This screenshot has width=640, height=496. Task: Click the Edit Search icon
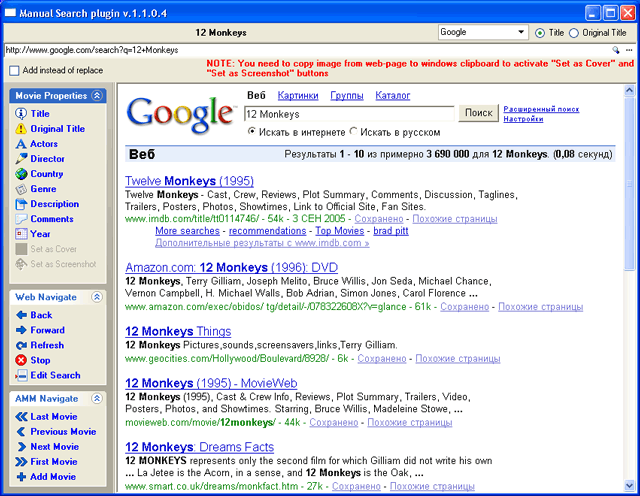tap(21, 375)
